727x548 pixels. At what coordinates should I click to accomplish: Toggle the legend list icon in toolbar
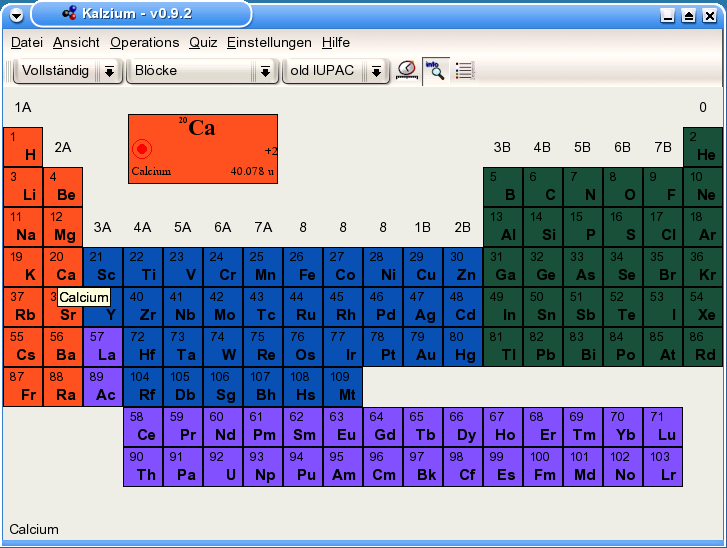[x=464, y=70]
